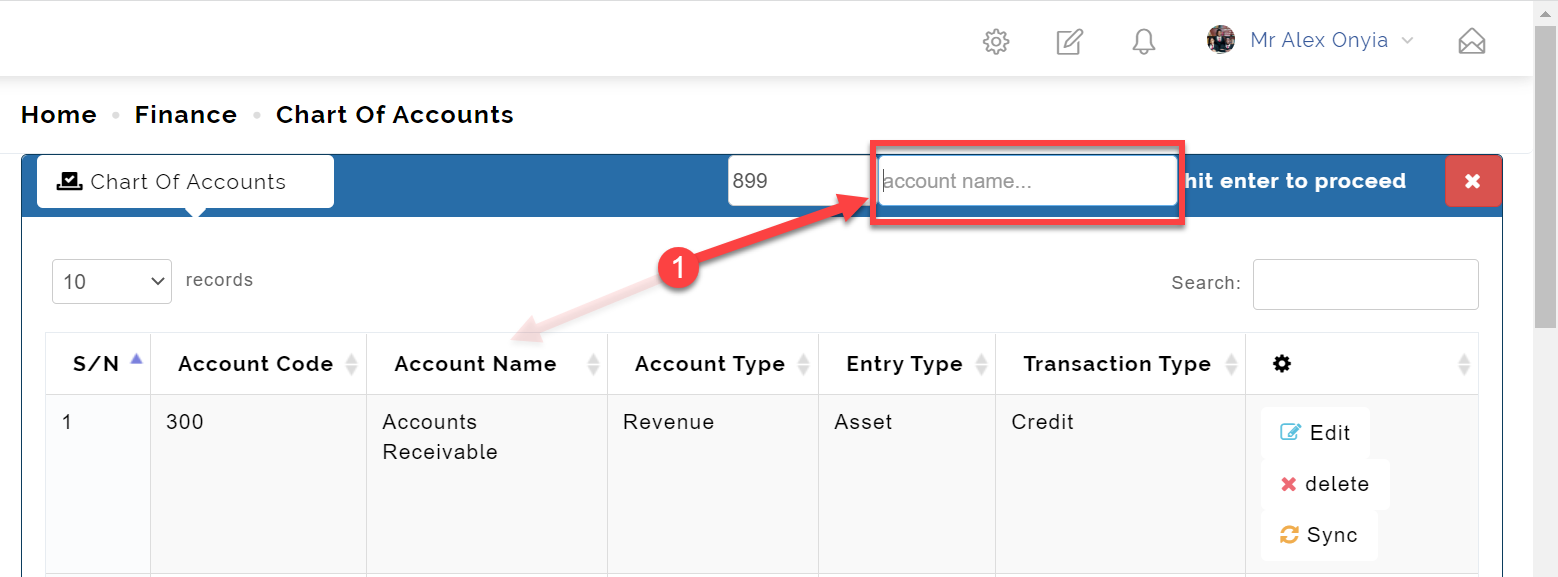Sort by S/N column

98,364
